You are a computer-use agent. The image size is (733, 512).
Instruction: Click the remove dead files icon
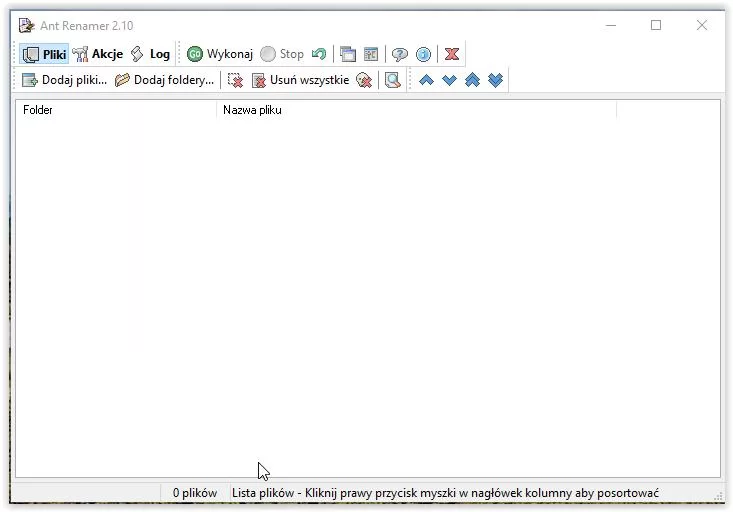(x=364, y=80)
